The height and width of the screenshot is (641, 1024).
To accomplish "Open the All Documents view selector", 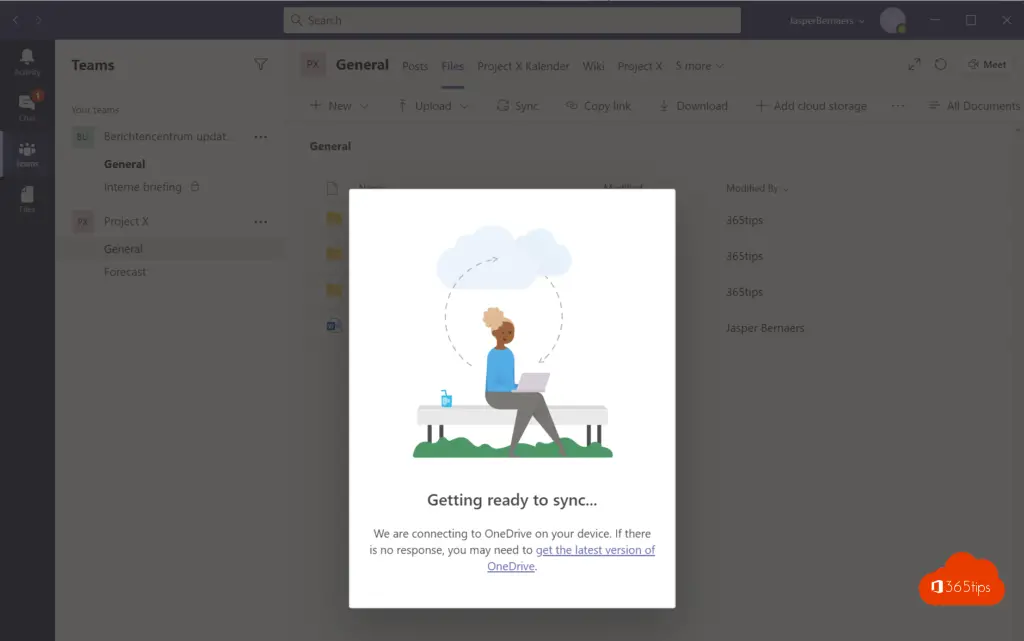I will [x=973, y=106].
